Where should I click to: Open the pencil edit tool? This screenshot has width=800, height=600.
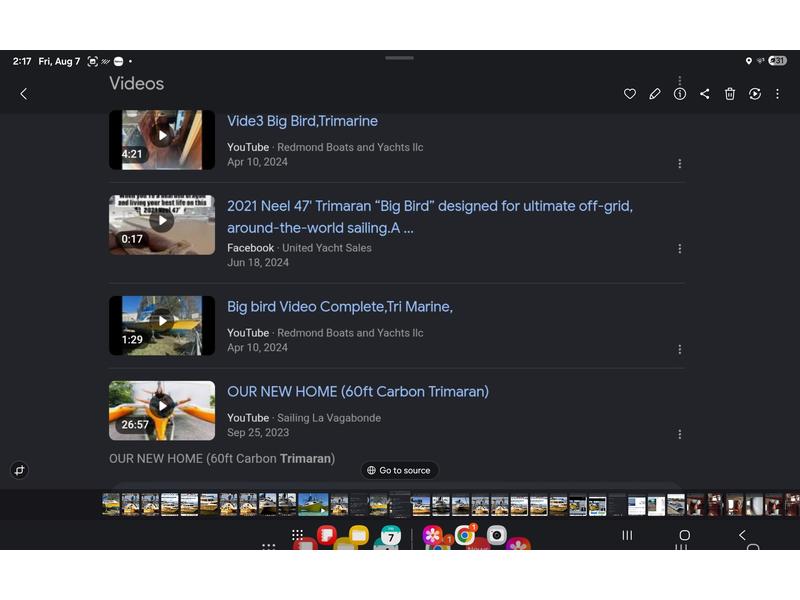click(655, 94)
